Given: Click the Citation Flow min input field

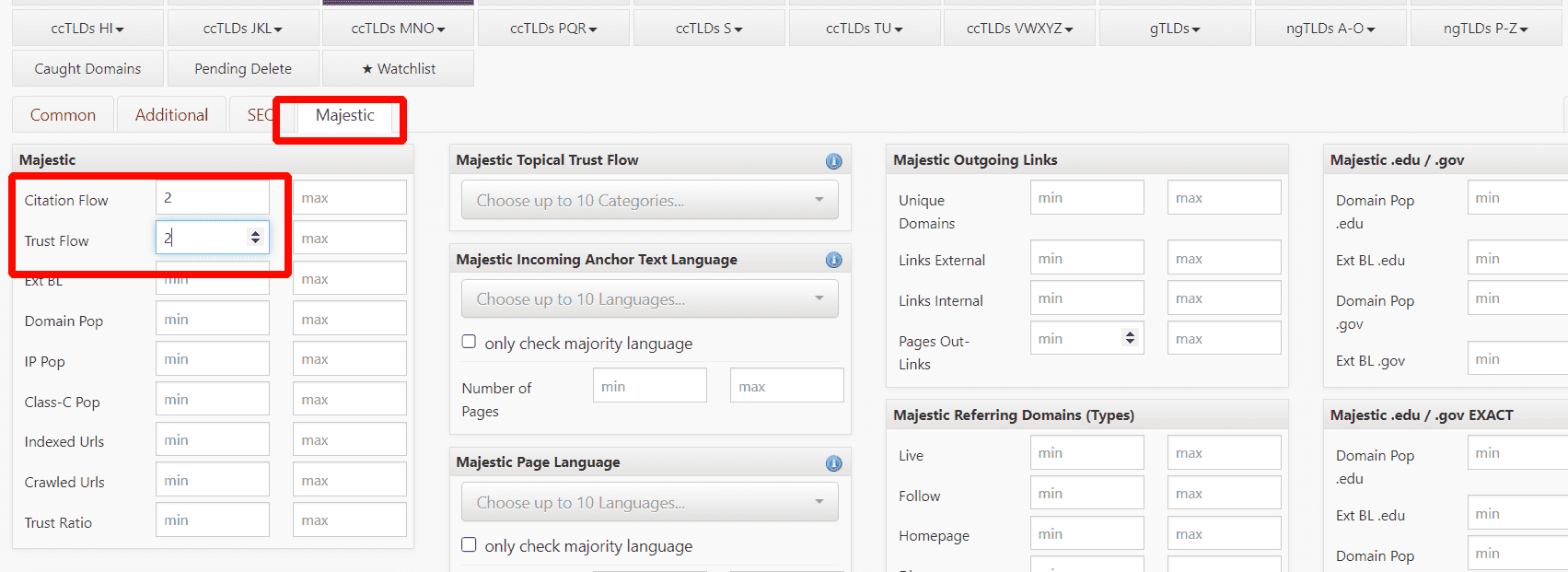Looking at the screenshot, I should point(212,198).
